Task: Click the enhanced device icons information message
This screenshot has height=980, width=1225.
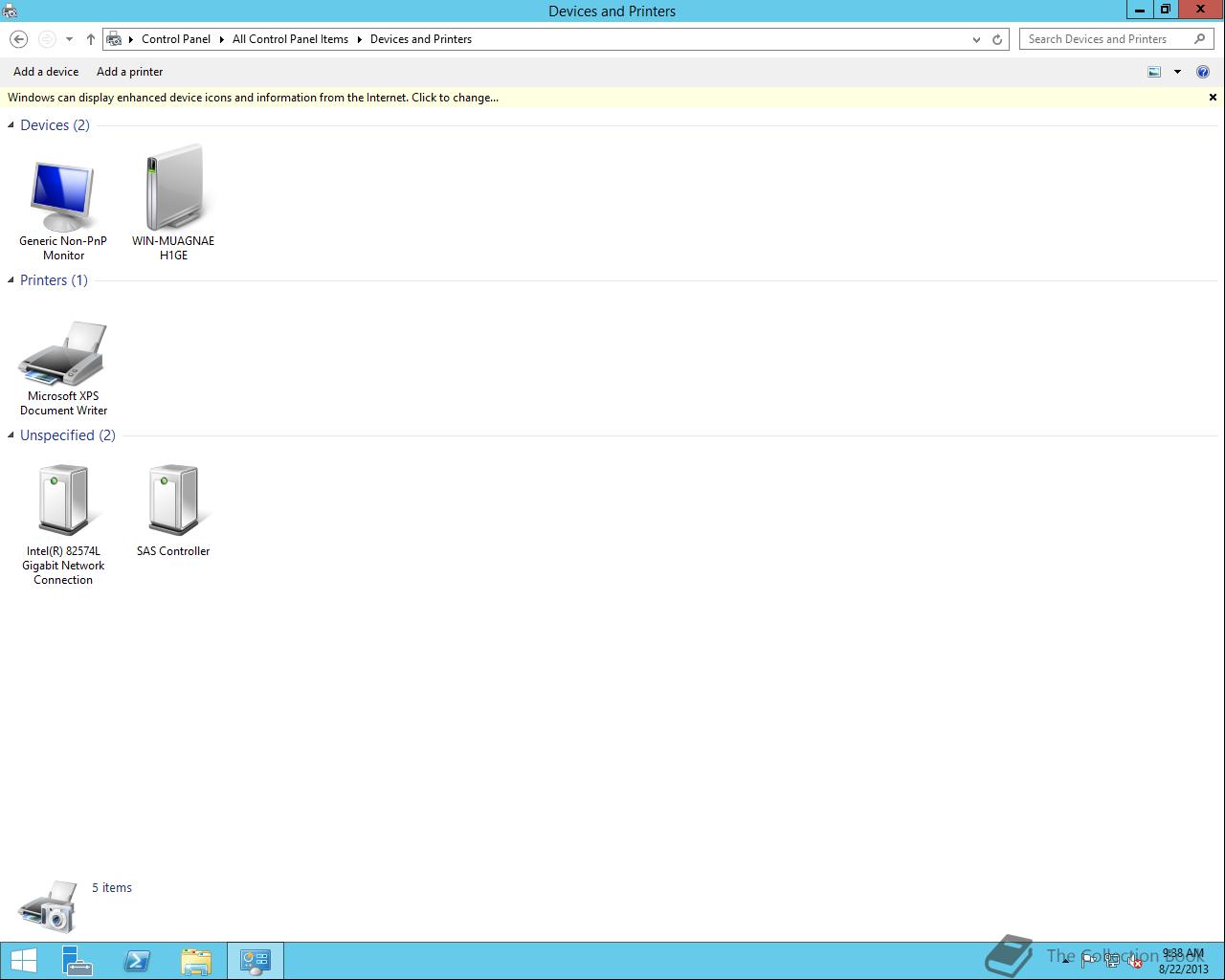Action: (253, 98)
